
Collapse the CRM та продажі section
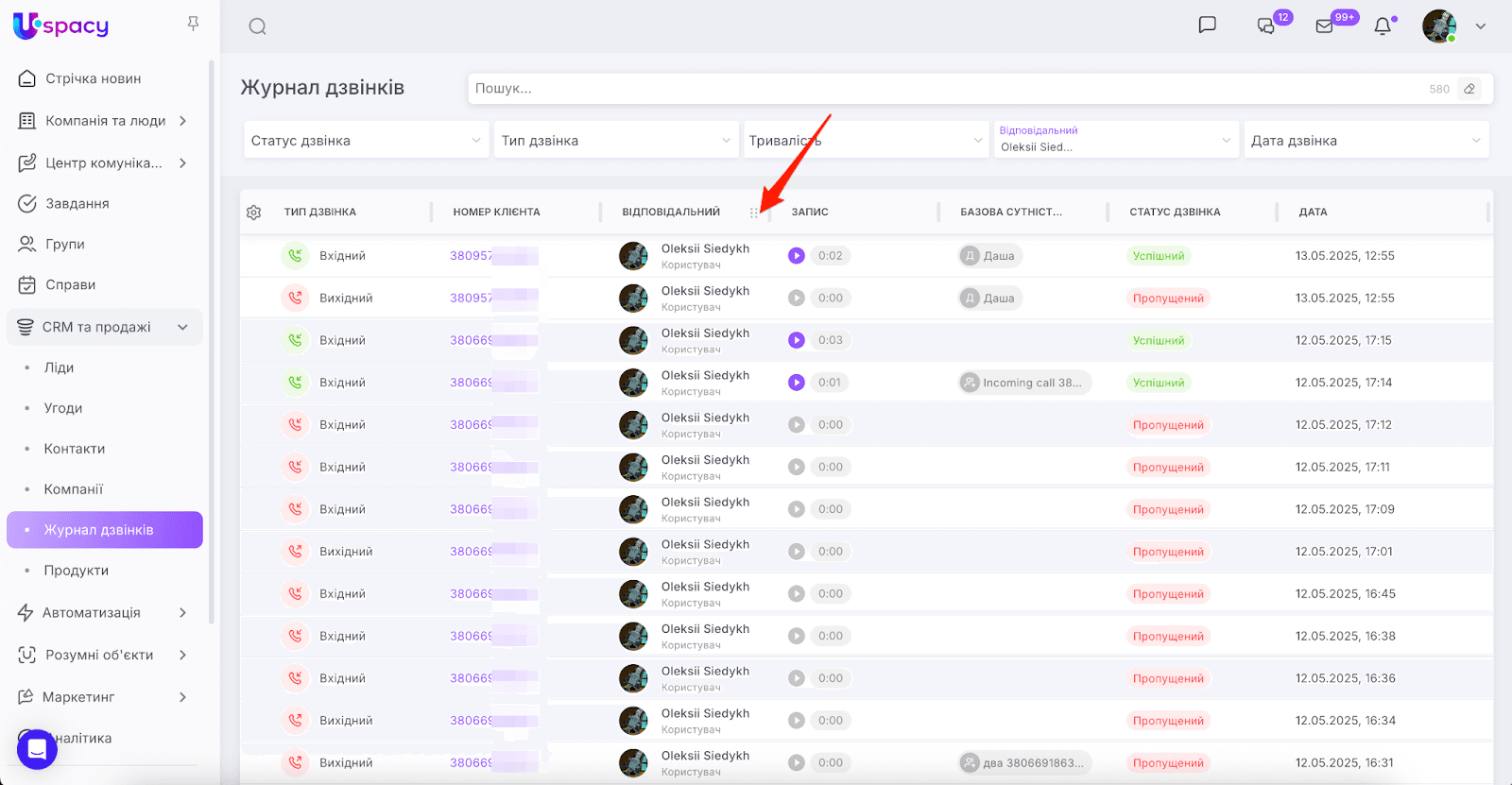pyautogui.click(x=182, y=327)
